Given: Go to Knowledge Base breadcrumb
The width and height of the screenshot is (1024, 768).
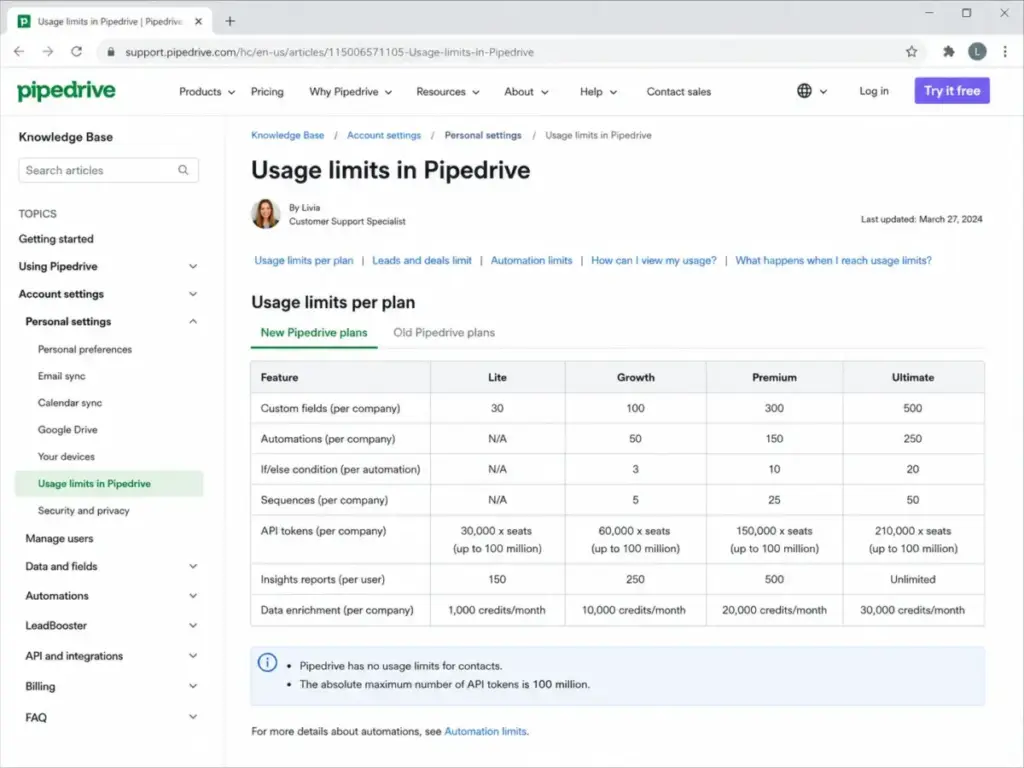Looking at the screenshot, I should coord(287,135).
